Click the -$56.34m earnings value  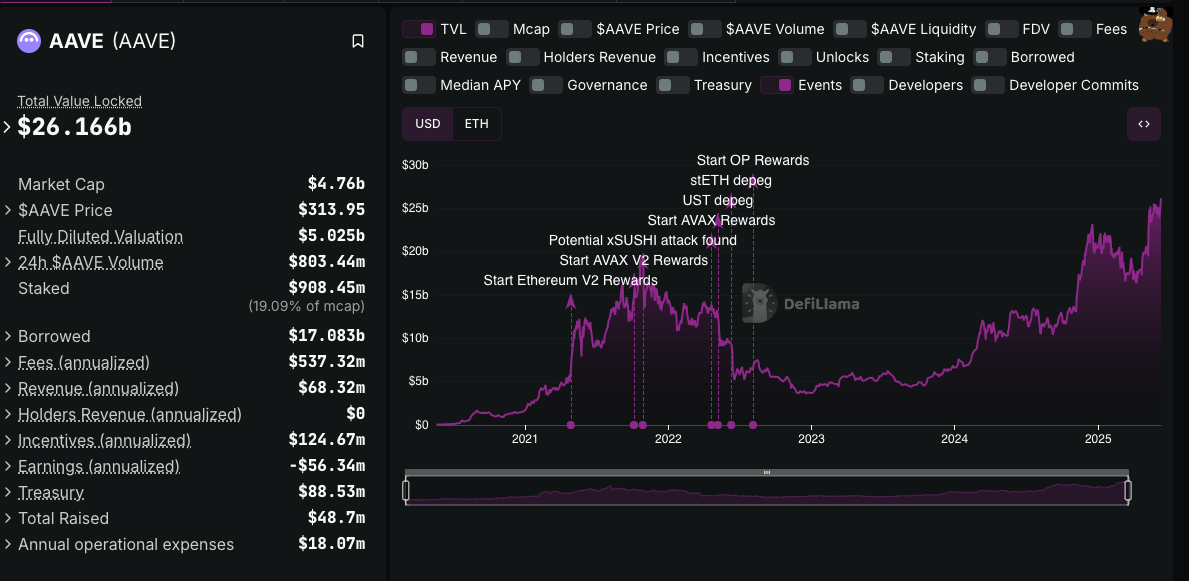(327, 466)
